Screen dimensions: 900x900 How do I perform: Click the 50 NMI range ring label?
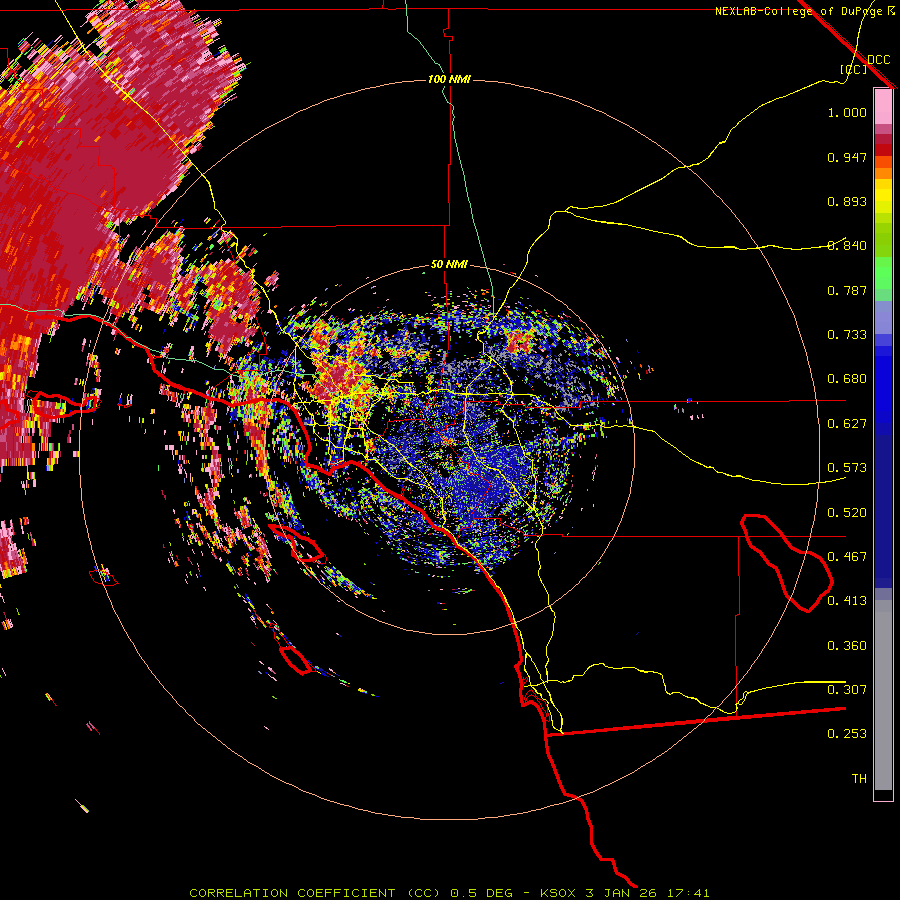pos(449,264)
